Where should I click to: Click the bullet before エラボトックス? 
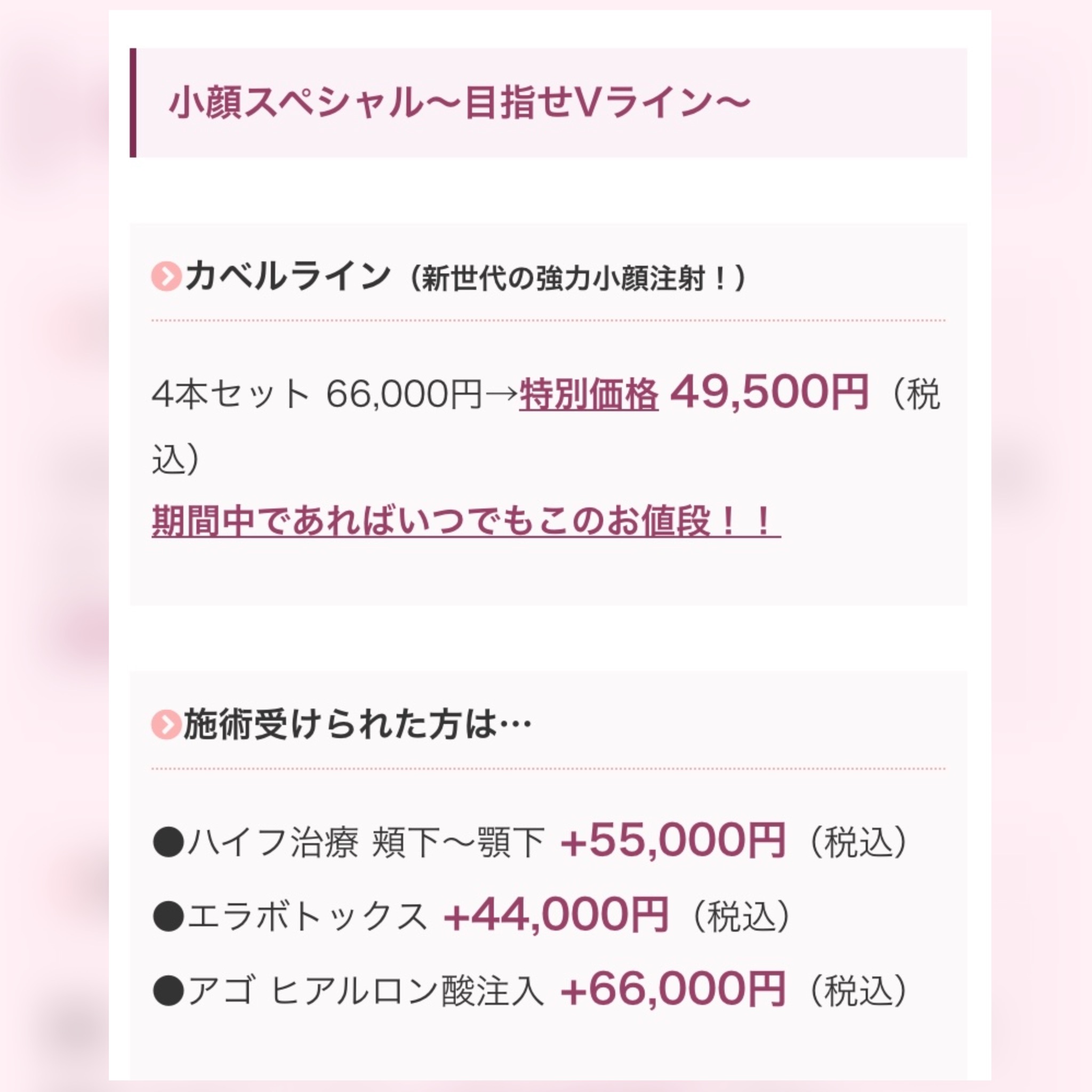coord(168,916)
